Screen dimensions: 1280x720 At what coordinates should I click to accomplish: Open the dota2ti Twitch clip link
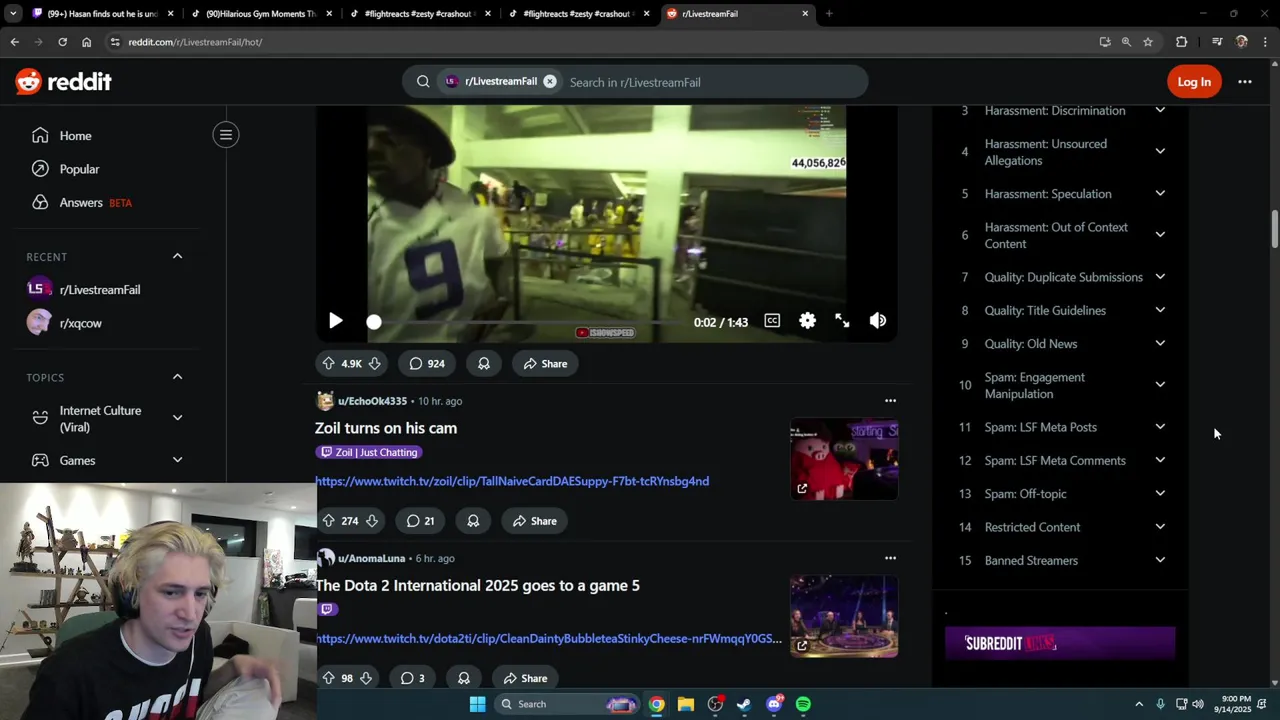tap(548, 638)
